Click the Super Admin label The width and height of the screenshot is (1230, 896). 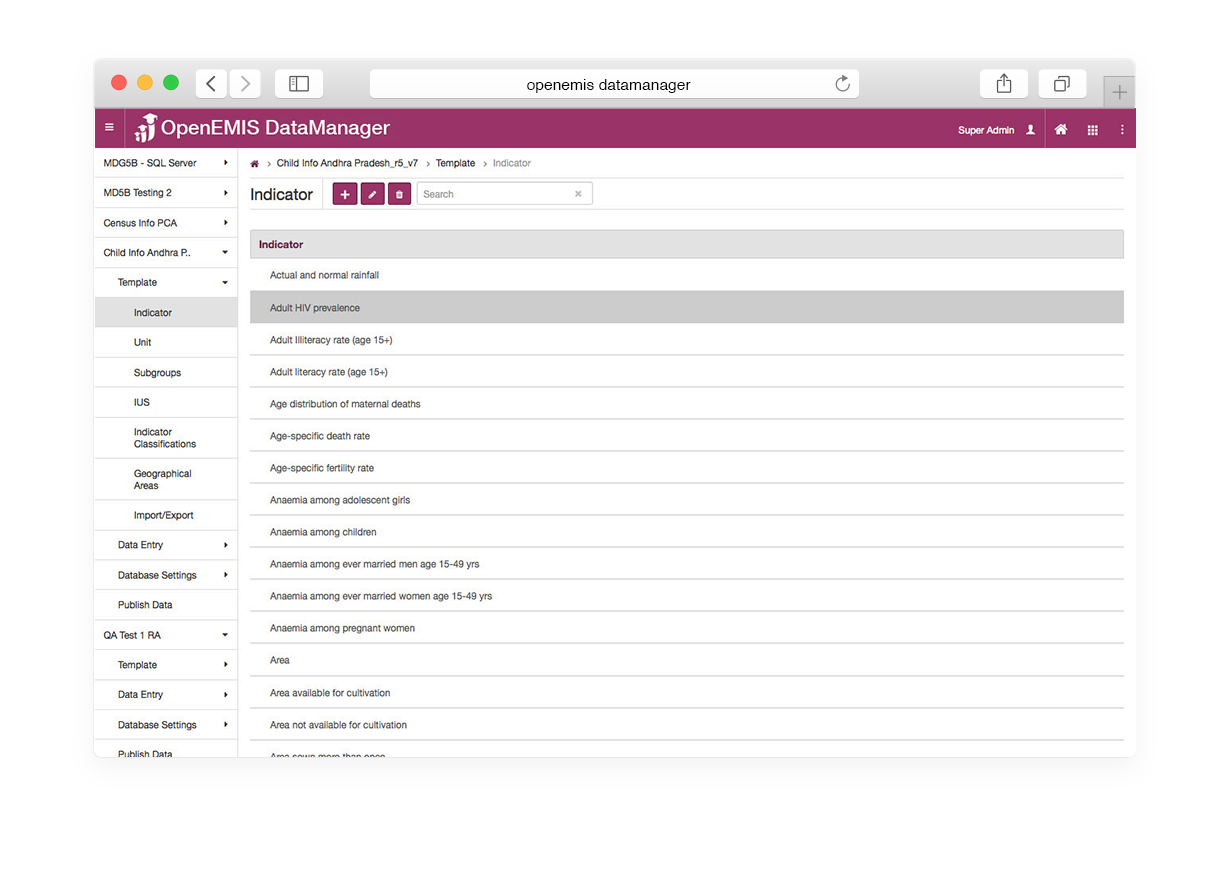pos(986,130)
